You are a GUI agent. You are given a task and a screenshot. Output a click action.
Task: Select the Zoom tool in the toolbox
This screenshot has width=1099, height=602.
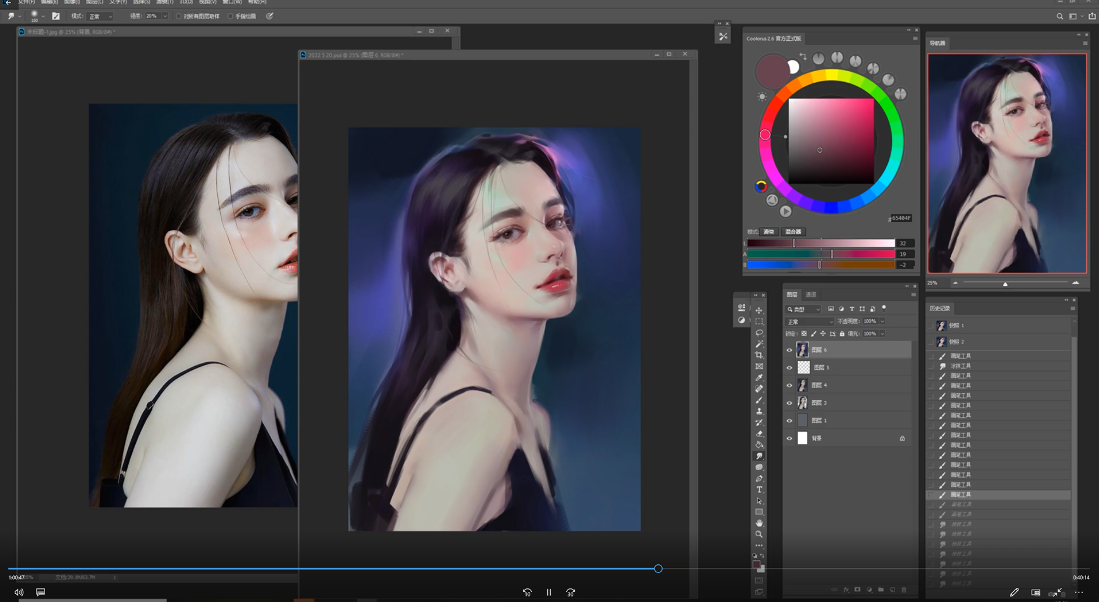759,534
